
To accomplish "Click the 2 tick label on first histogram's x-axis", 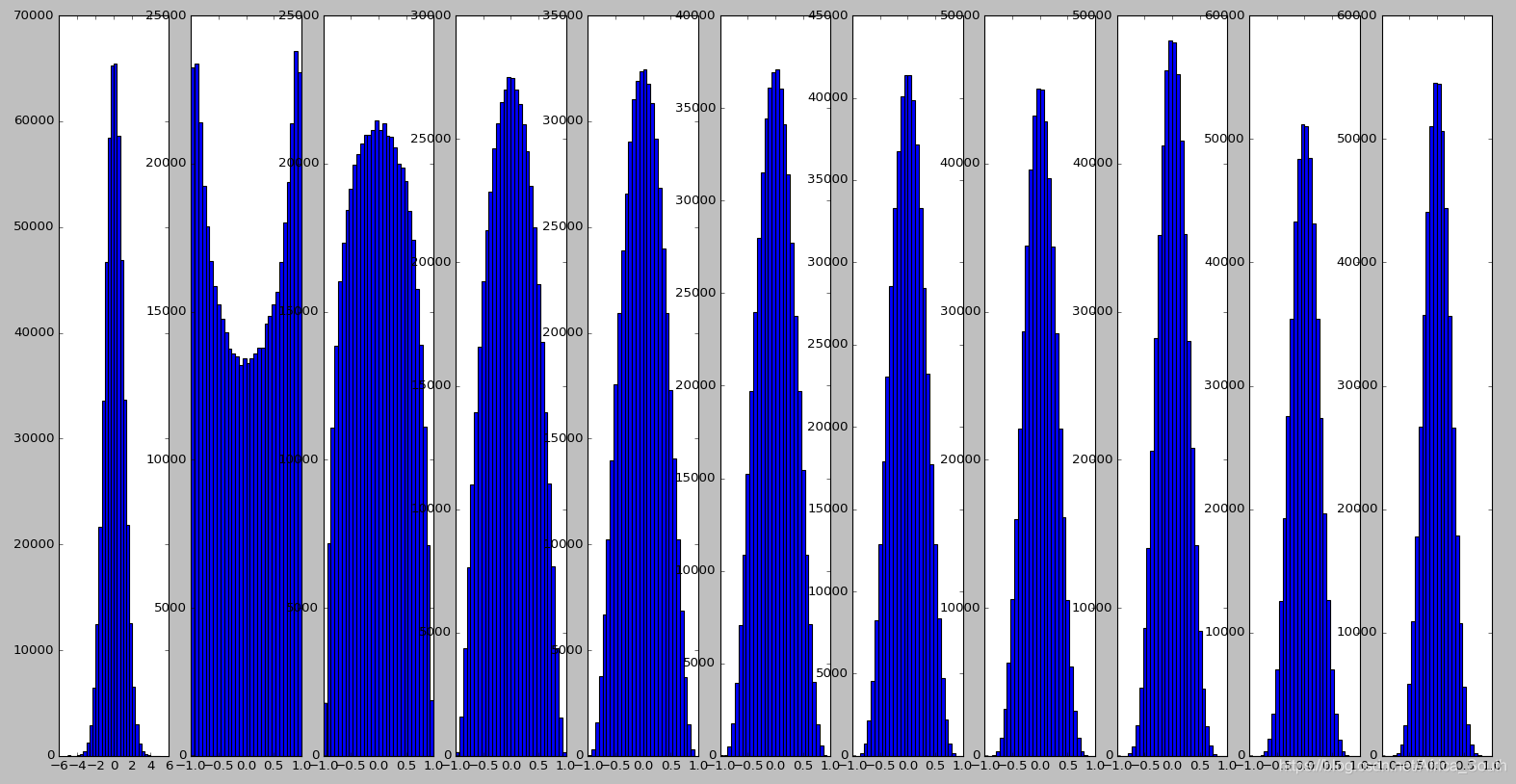I will click(132, 767).
